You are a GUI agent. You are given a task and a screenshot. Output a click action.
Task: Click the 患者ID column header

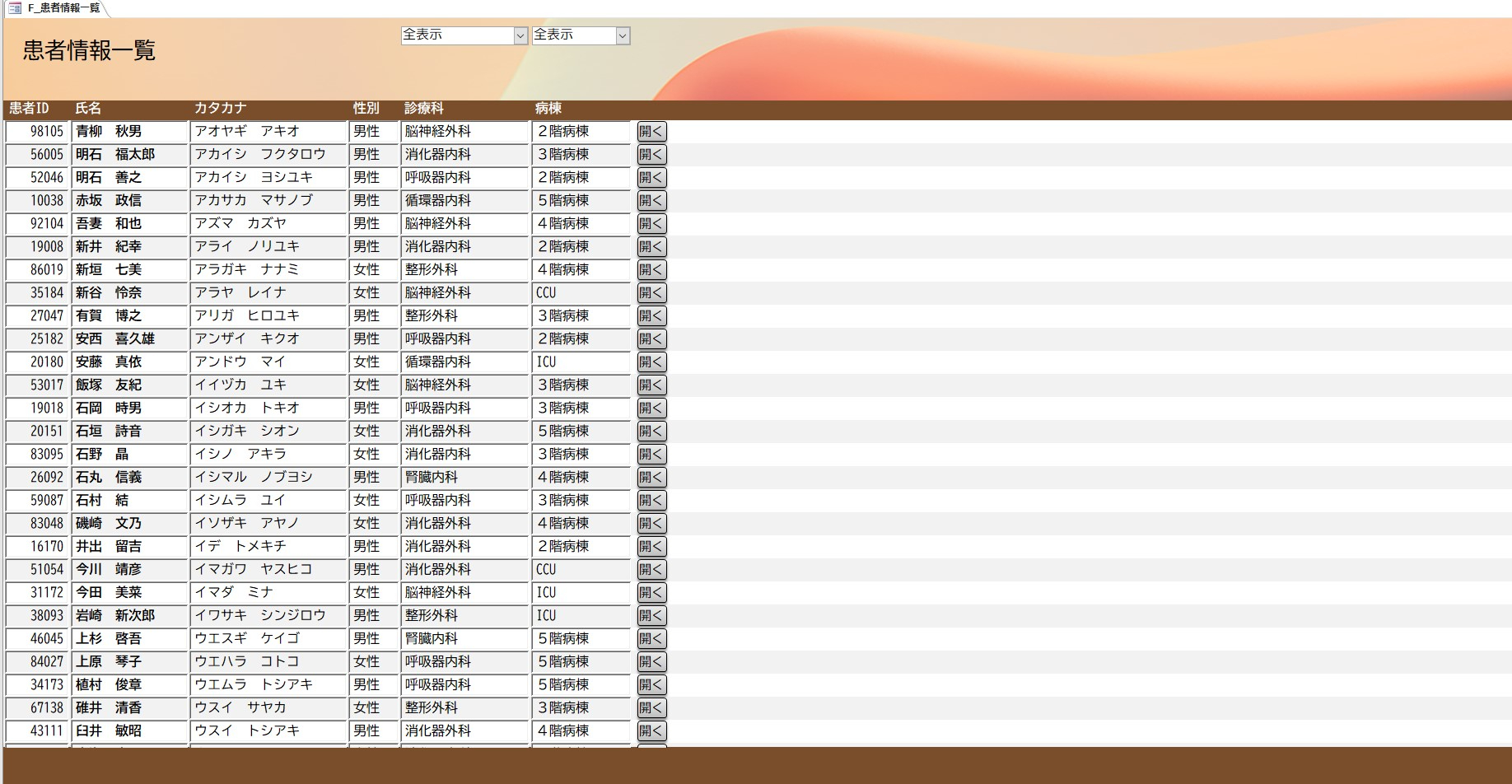click(x=29, y=108)
